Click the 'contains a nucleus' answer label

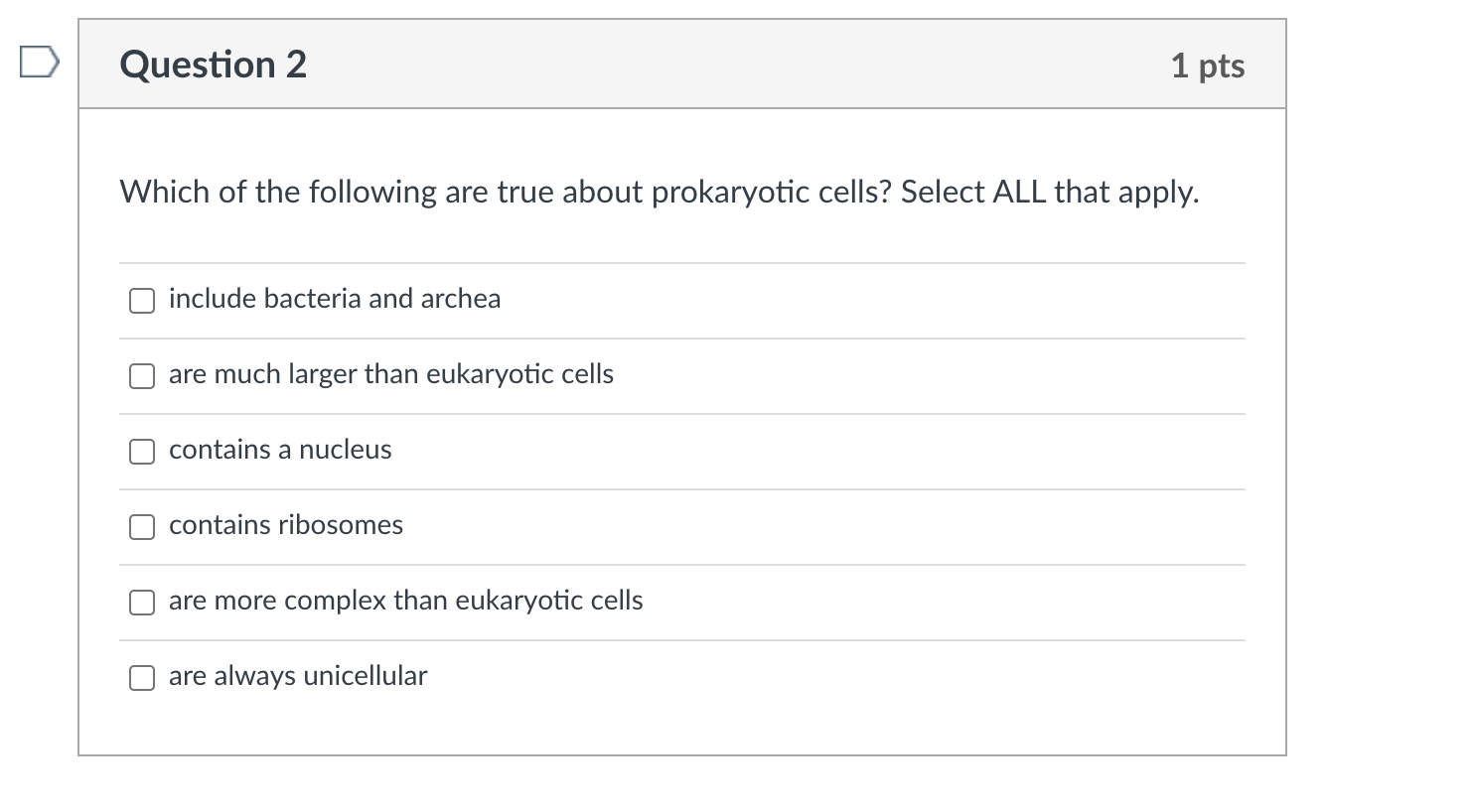(x=280, y=450)
